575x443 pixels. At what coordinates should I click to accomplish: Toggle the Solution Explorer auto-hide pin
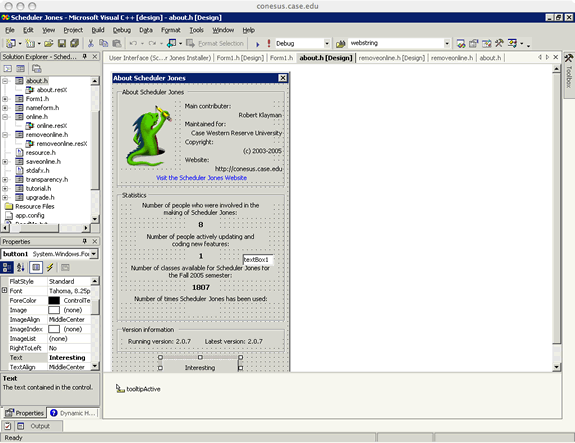[85, 56]
